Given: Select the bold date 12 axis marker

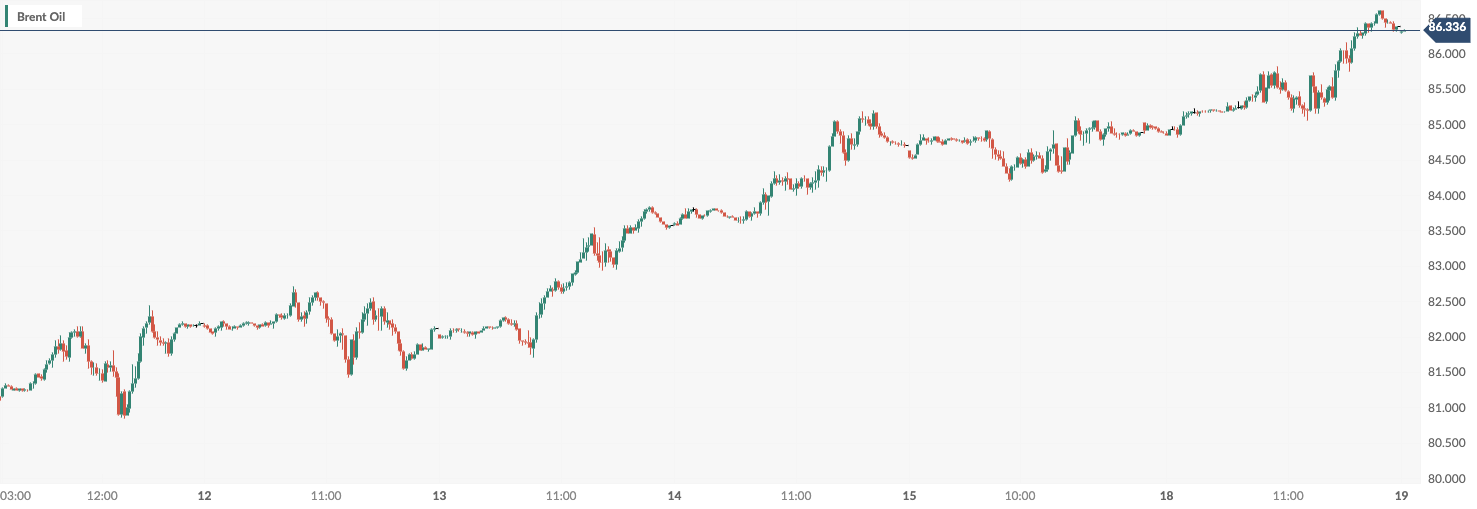Looking at the screenshot, I should (205, 496).
